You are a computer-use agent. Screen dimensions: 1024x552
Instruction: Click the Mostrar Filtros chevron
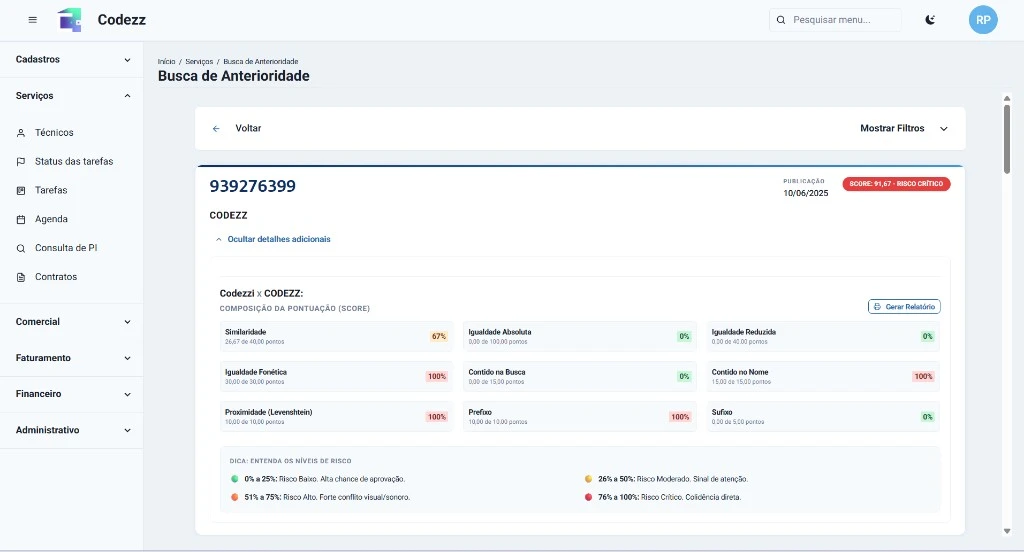944,129
